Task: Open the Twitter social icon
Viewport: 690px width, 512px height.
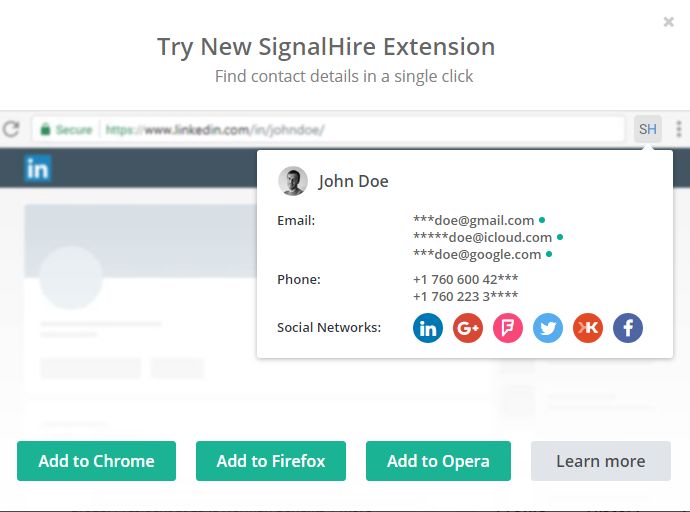Action: point(548,328)
